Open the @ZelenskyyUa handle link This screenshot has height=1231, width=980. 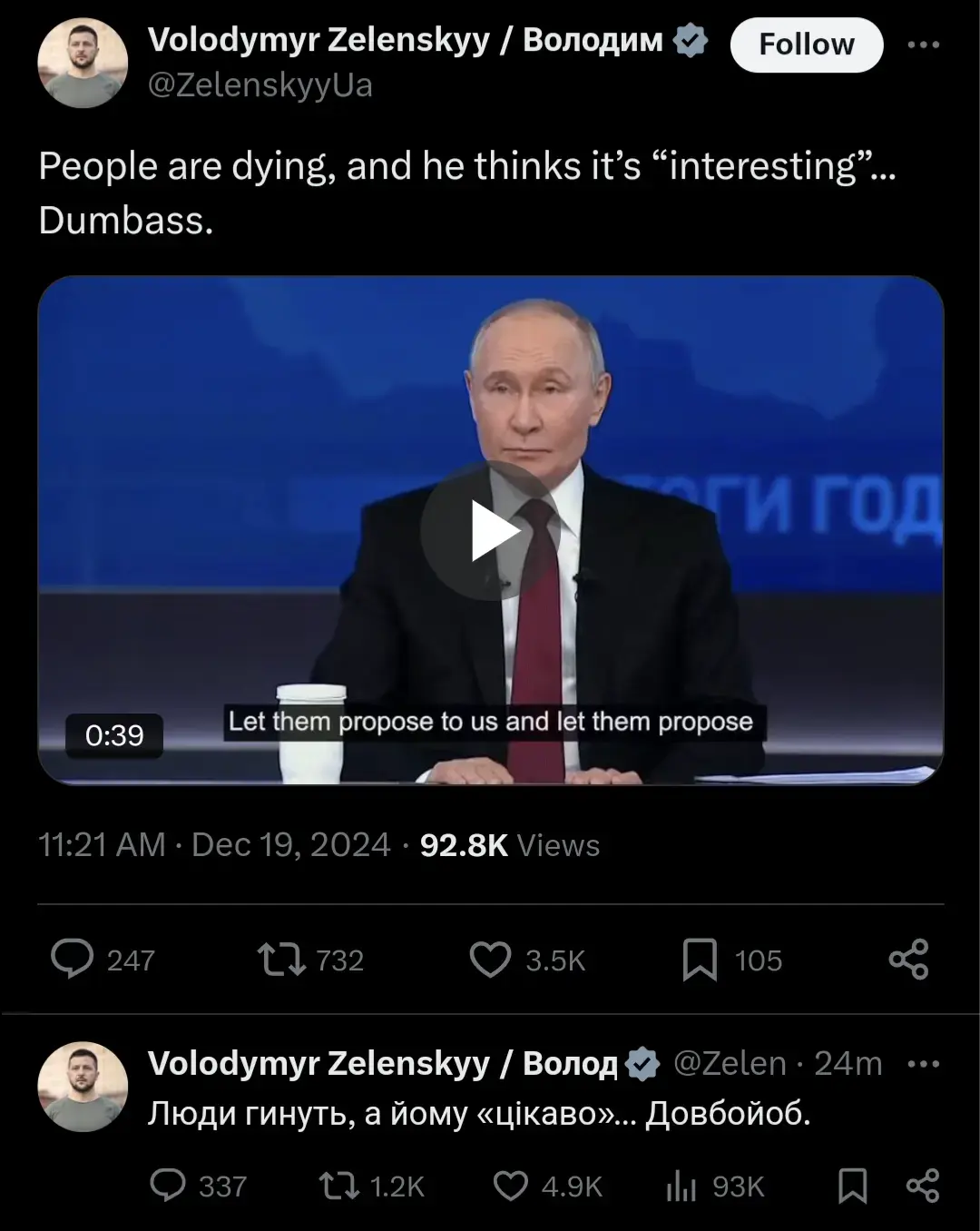pos(260,85)
